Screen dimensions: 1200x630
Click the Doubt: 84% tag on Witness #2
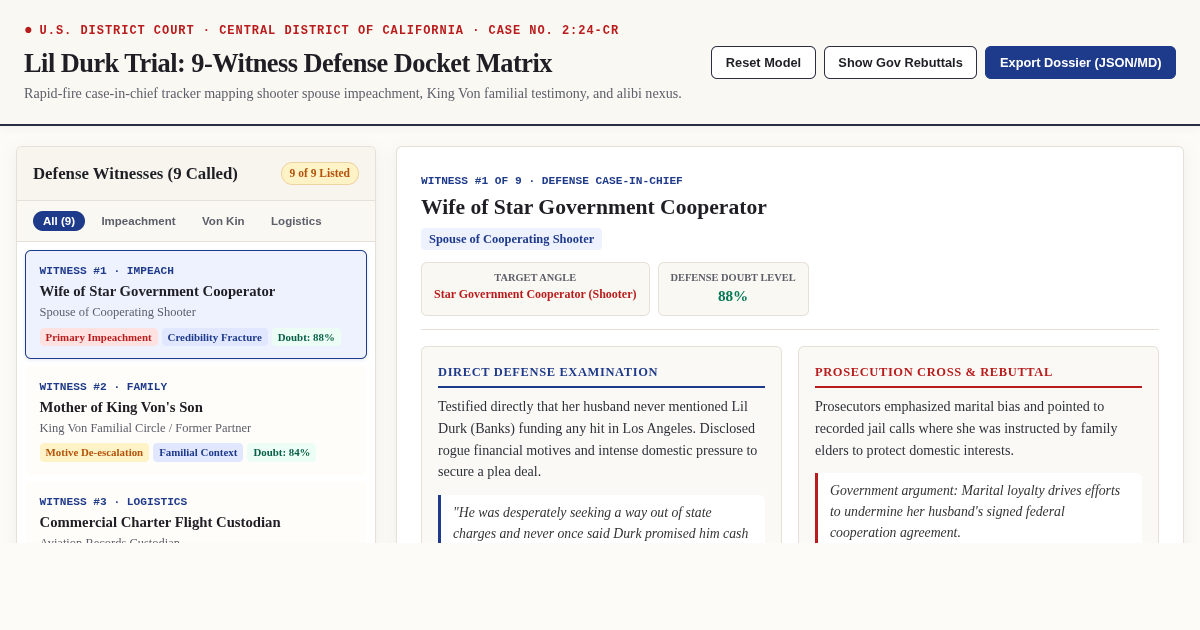[282, 452]
